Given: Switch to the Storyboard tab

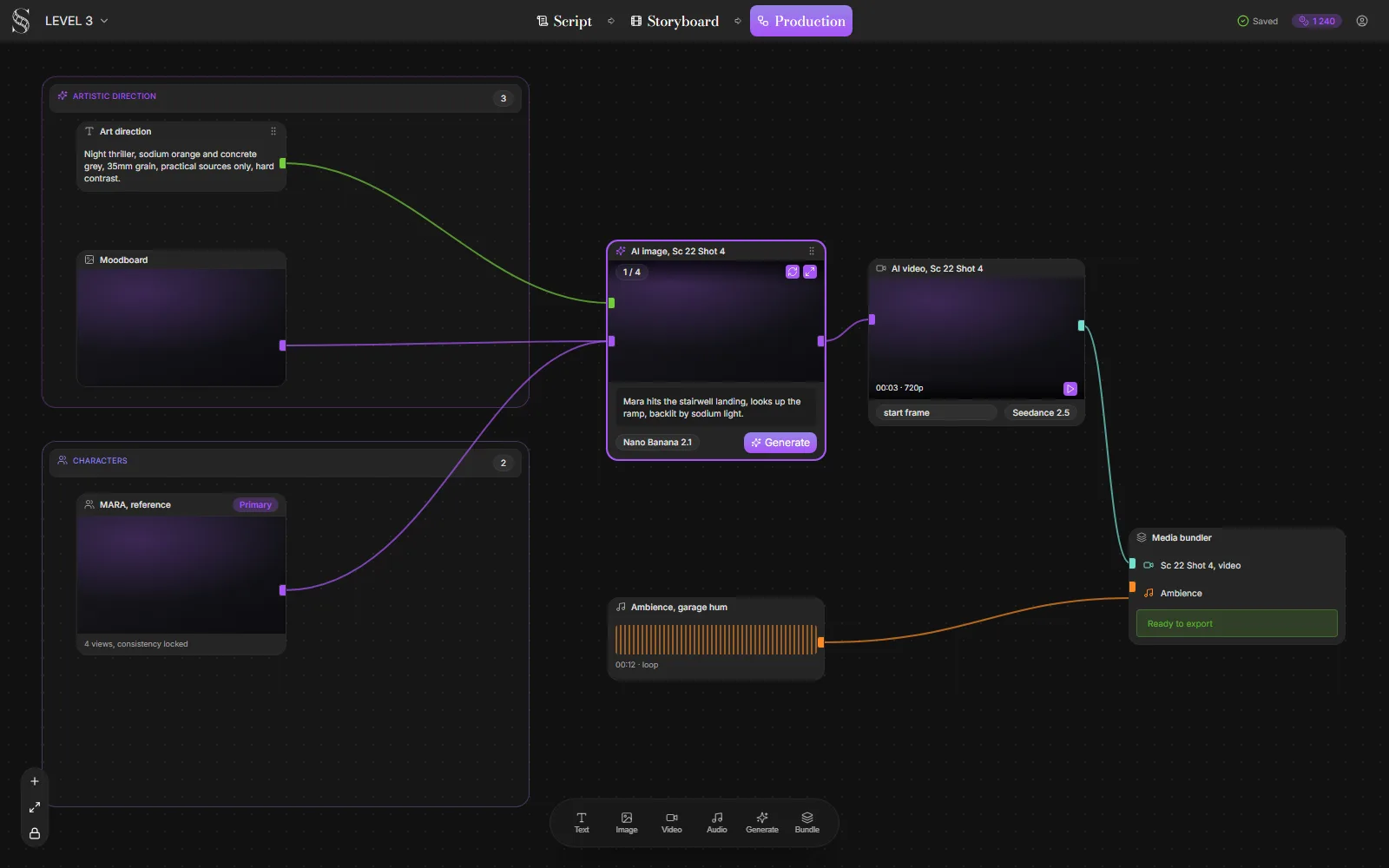Looking at the screenshot, I should click(x=675, y=21).
